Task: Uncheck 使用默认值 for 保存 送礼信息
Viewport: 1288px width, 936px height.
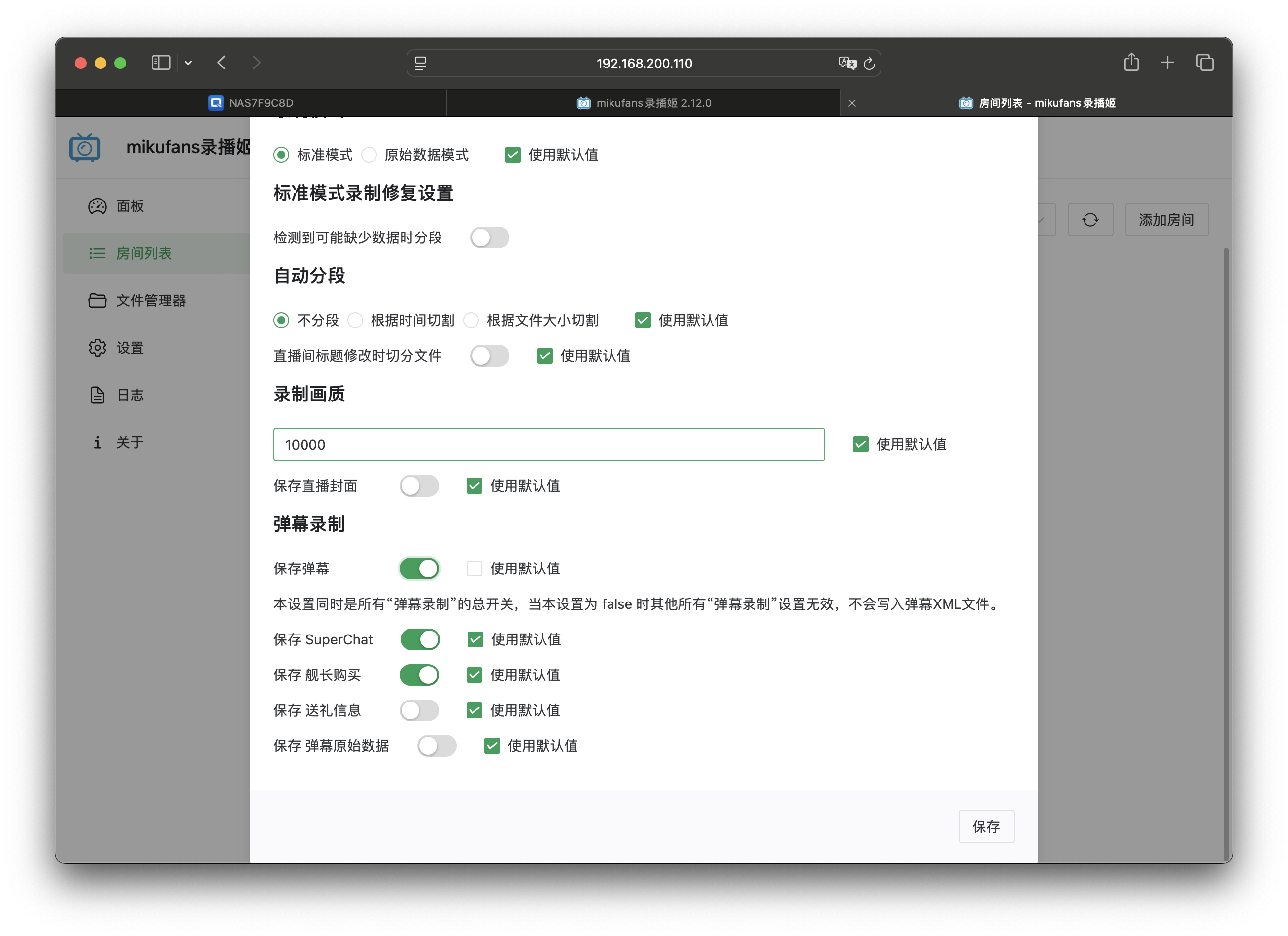Action: (x=474, y=710)
